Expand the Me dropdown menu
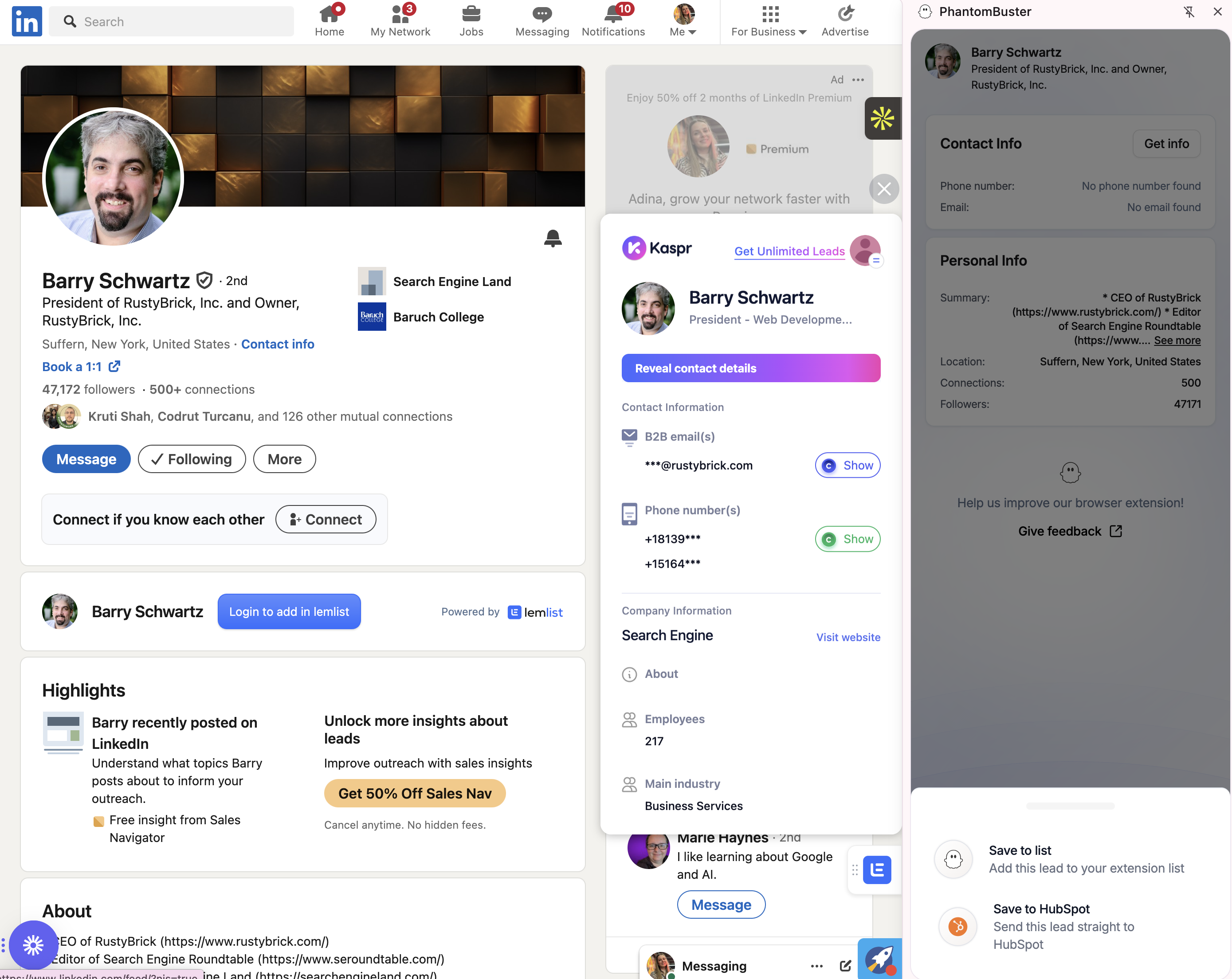 click(x=683, y=32)
